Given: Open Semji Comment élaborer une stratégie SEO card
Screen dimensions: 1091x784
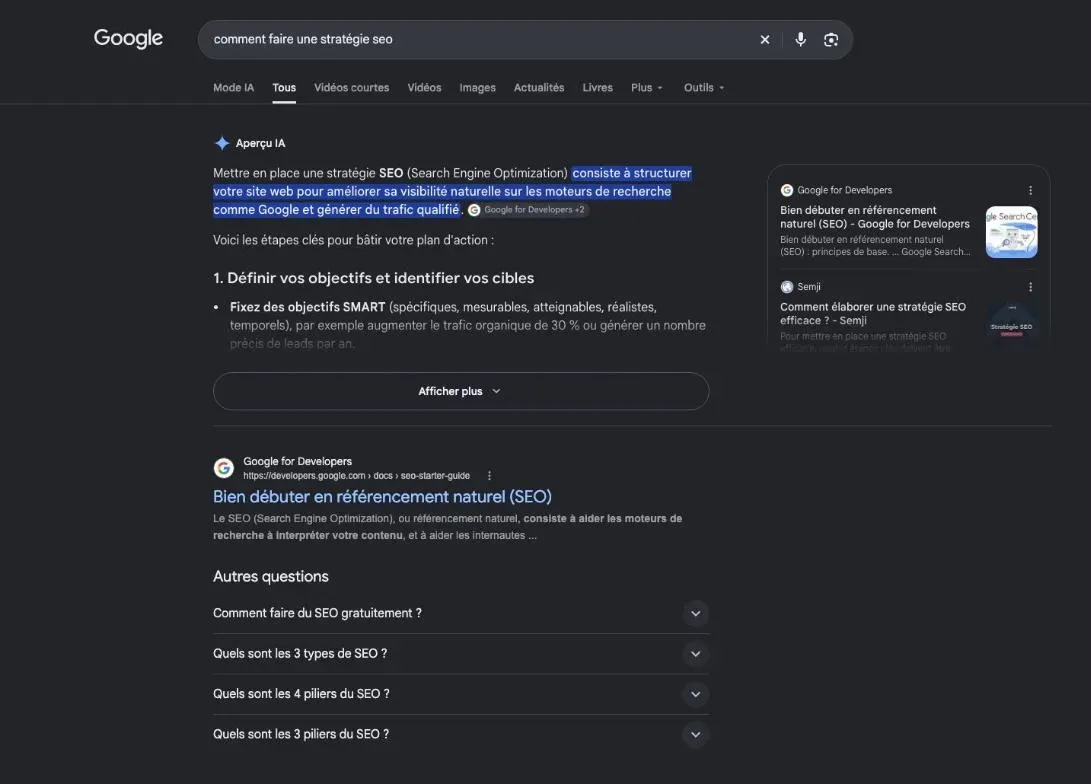Looking at the screenshot, I should tap(873, 314).
